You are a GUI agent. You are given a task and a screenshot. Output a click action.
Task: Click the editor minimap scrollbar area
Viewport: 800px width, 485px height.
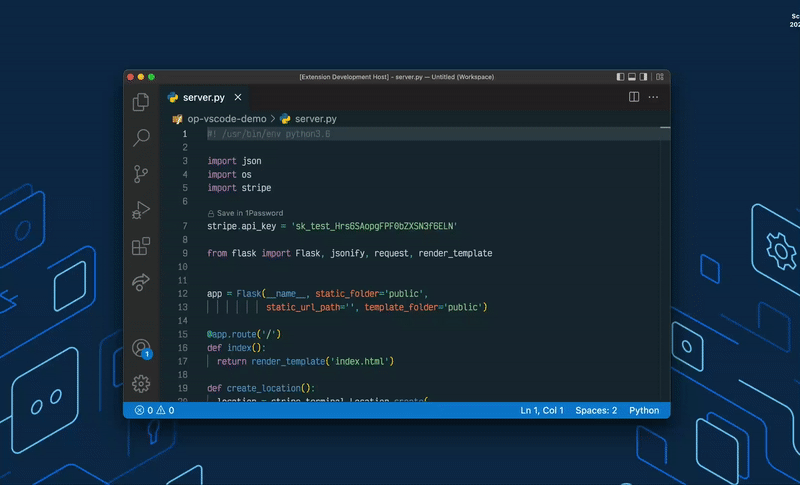click(665, 263)
